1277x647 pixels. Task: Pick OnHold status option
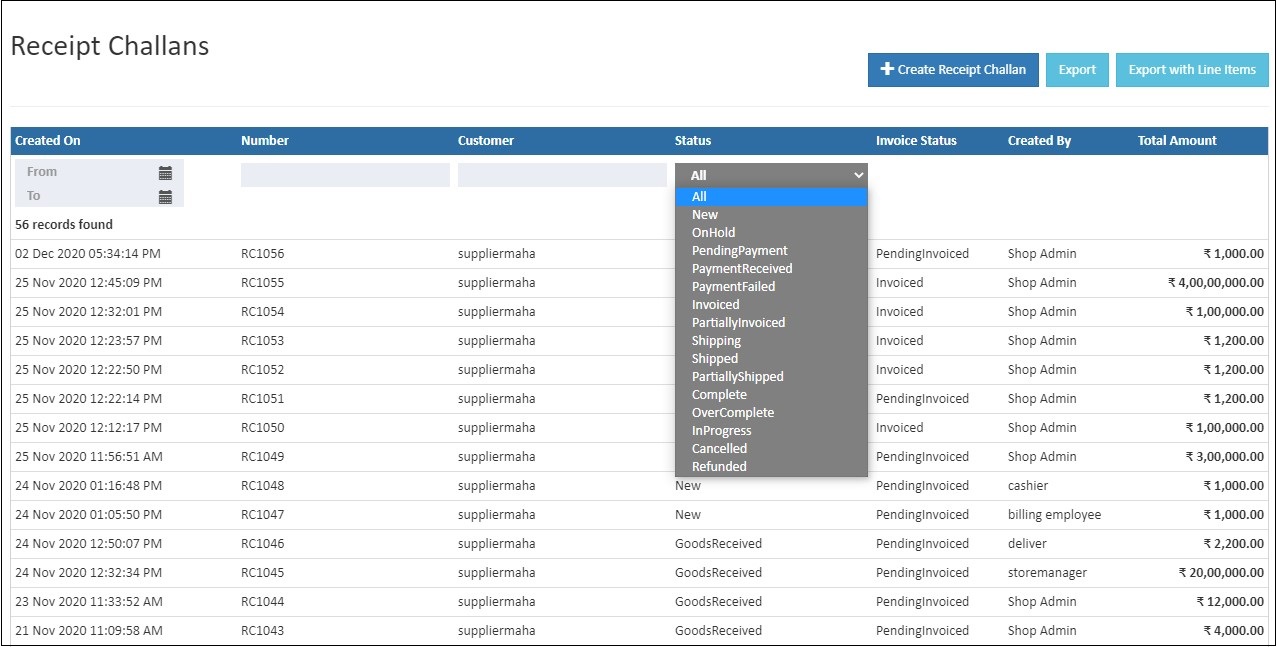click(771, 233)
